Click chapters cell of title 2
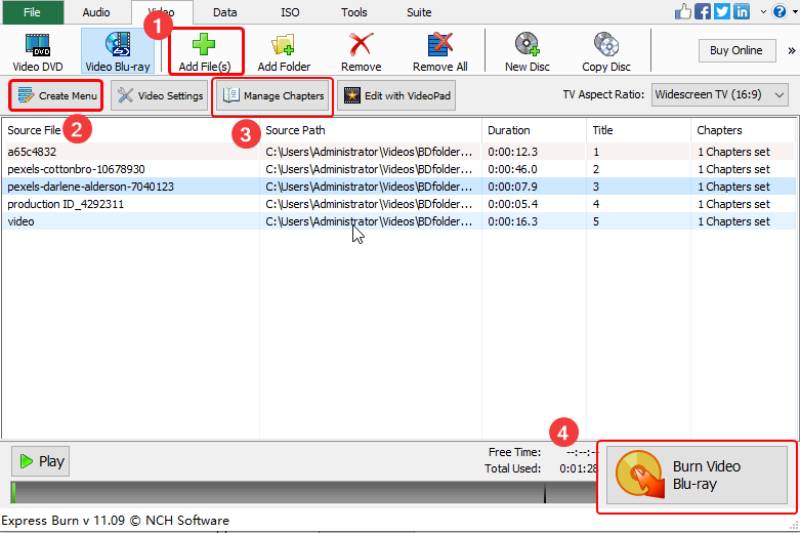This screenshot has height=533, width=800. (x=734, y=169)
